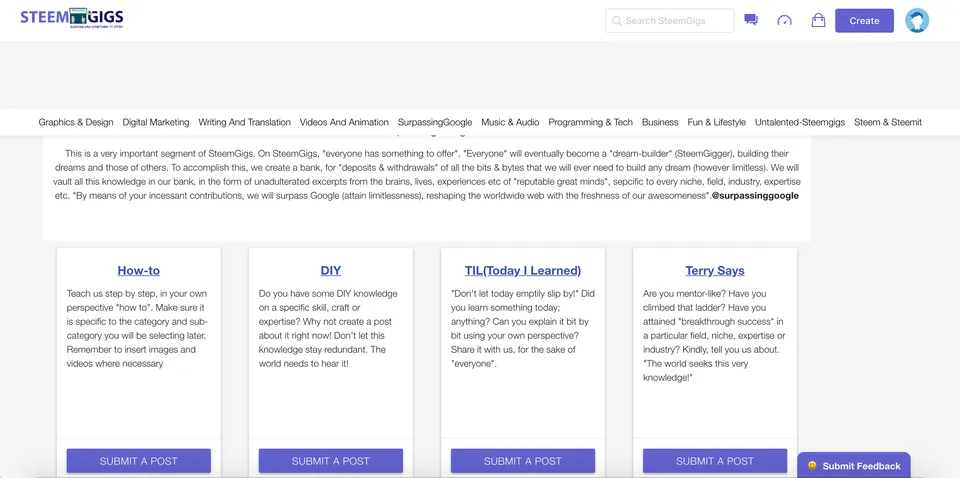This screenshot has width=960, height=478.
Task: Open the Digital Marketing category
Action: click(x=156, y=122)
